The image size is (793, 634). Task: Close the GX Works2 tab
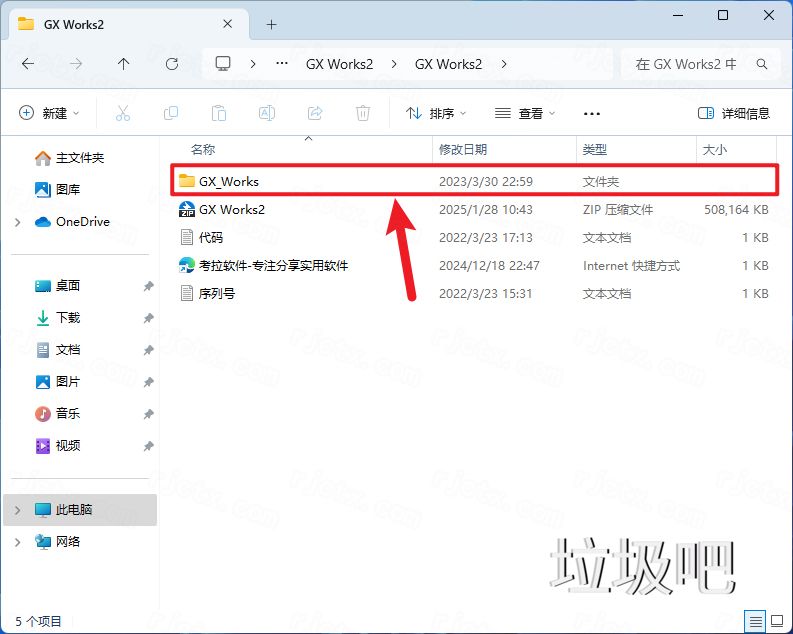pos(228,24)
